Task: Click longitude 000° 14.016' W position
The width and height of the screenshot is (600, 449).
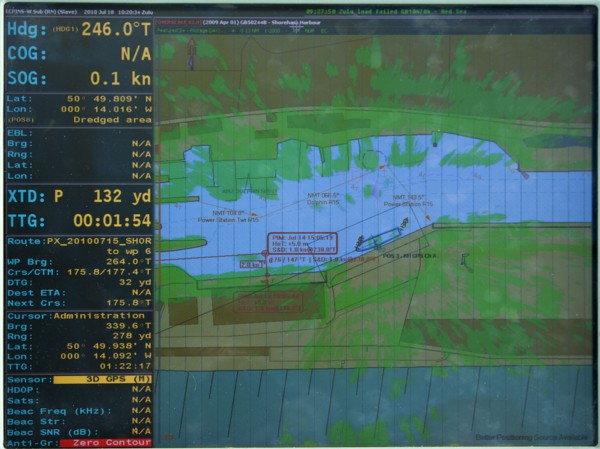Action: pyautogui.click(x=106, y=109)
